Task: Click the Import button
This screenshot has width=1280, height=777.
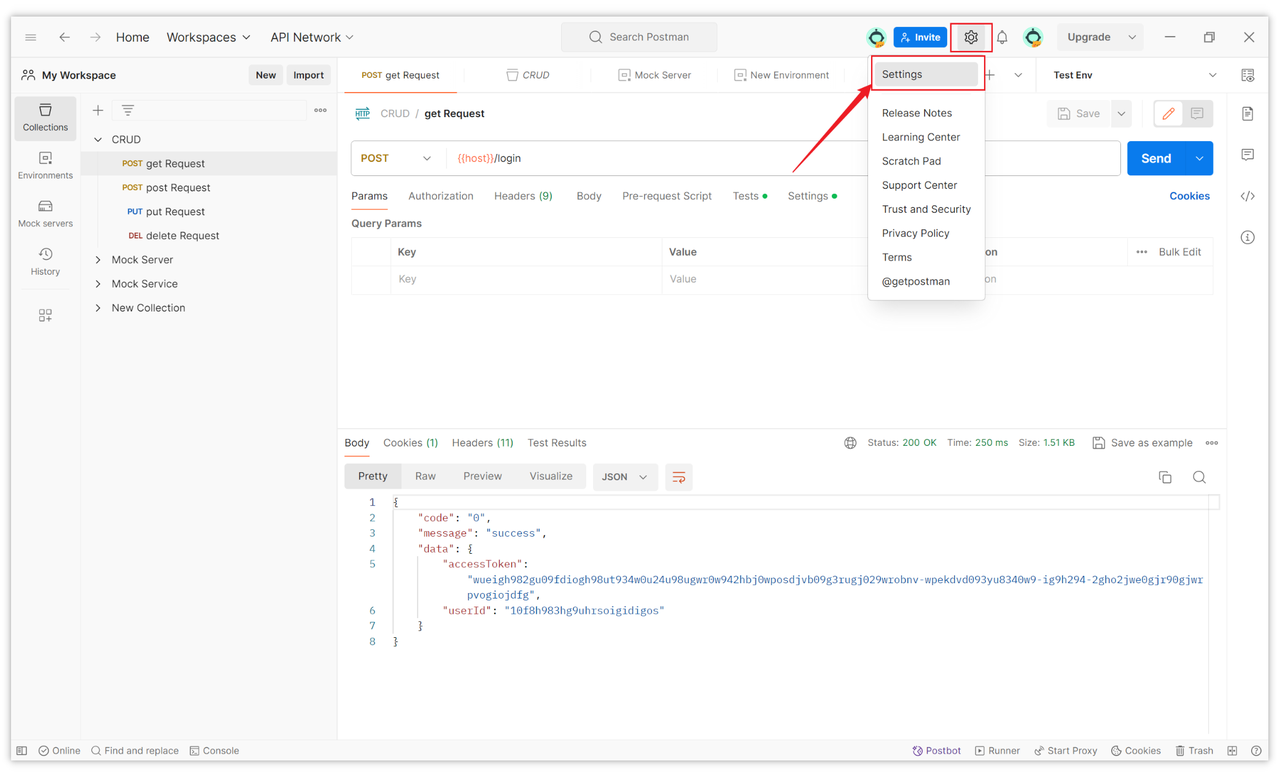Action: point(308,75)
